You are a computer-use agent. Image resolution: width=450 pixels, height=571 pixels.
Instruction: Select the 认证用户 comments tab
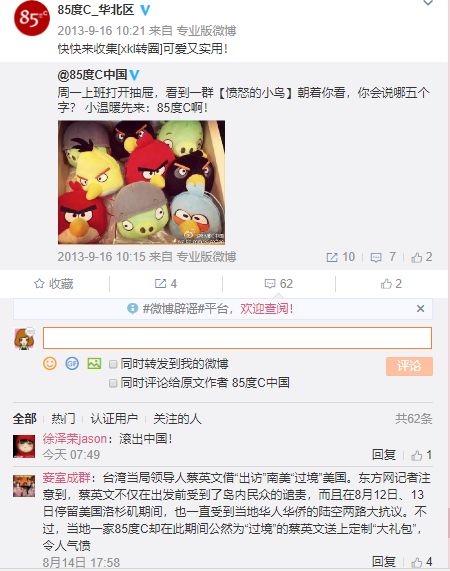[x=114, y=419]
